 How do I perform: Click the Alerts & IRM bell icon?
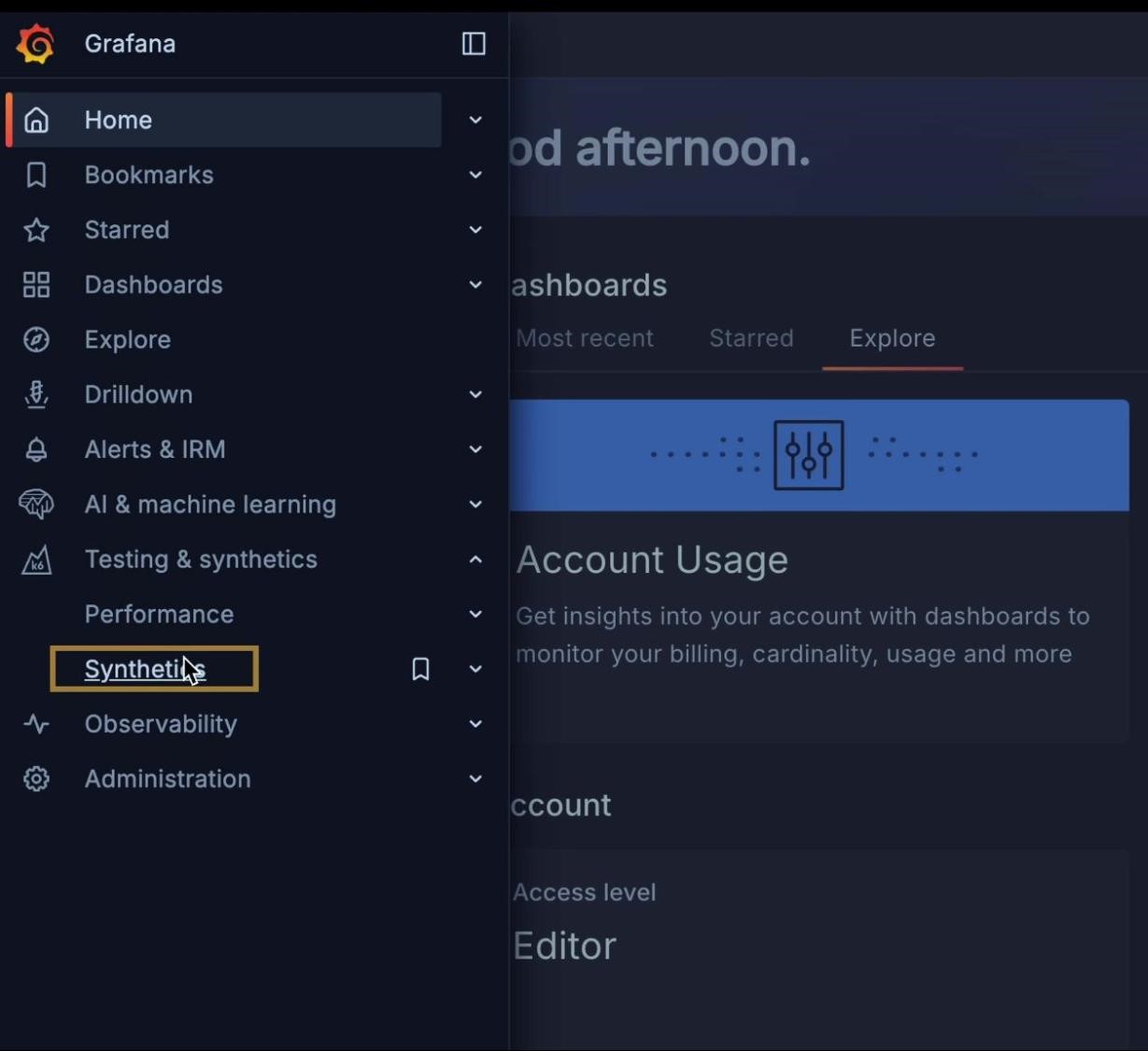coord(36,449)
